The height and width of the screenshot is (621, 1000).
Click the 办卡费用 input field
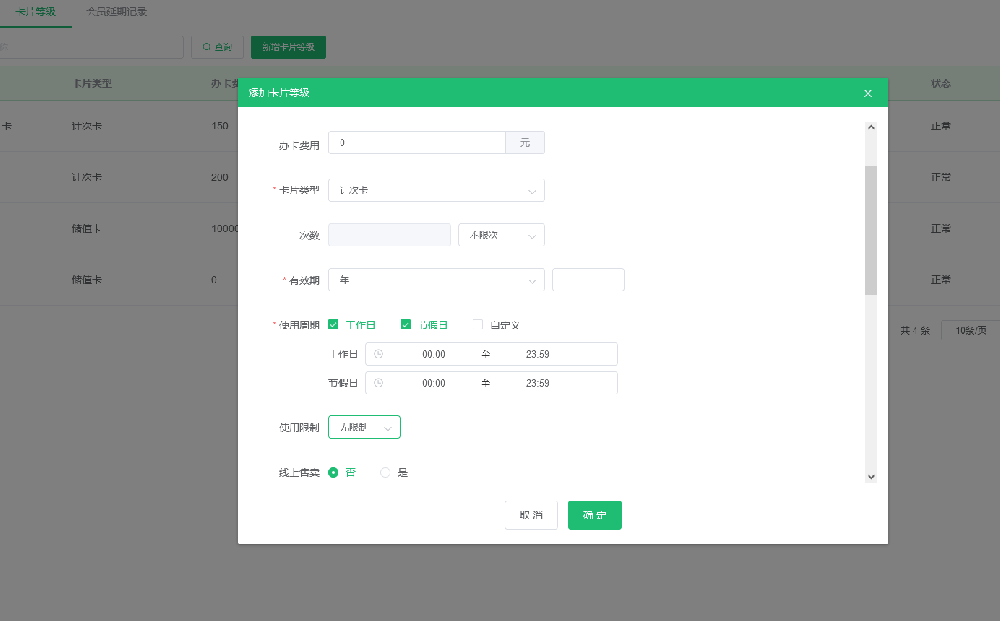click(x=417, y=143)
